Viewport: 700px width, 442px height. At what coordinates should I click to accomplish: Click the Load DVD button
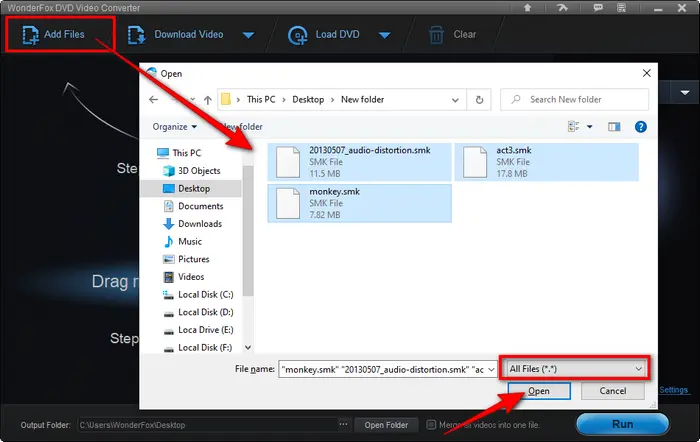pos(324,34)
